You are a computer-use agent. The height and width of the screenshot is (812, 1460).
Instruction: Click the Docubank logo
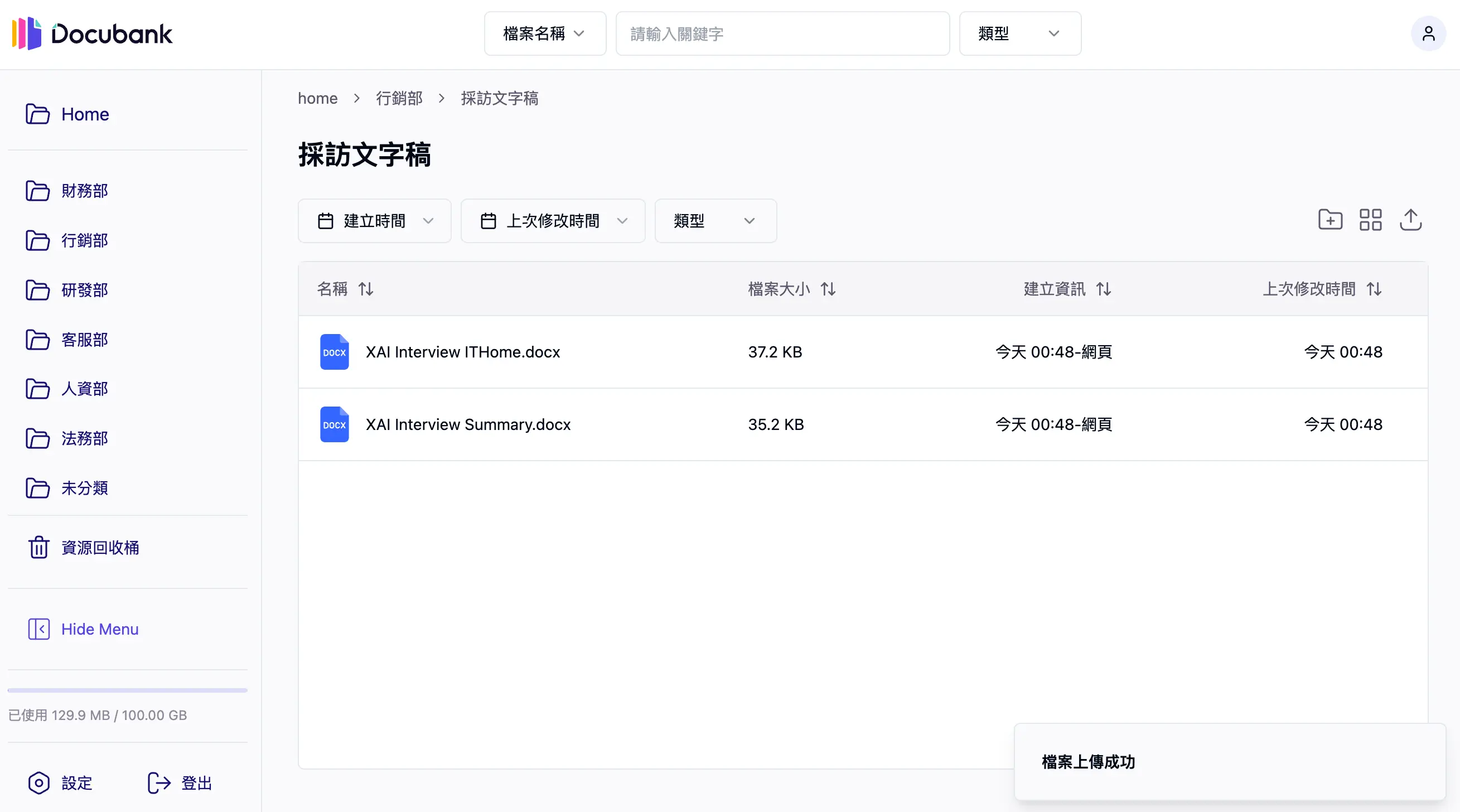[x=91, y=33]
